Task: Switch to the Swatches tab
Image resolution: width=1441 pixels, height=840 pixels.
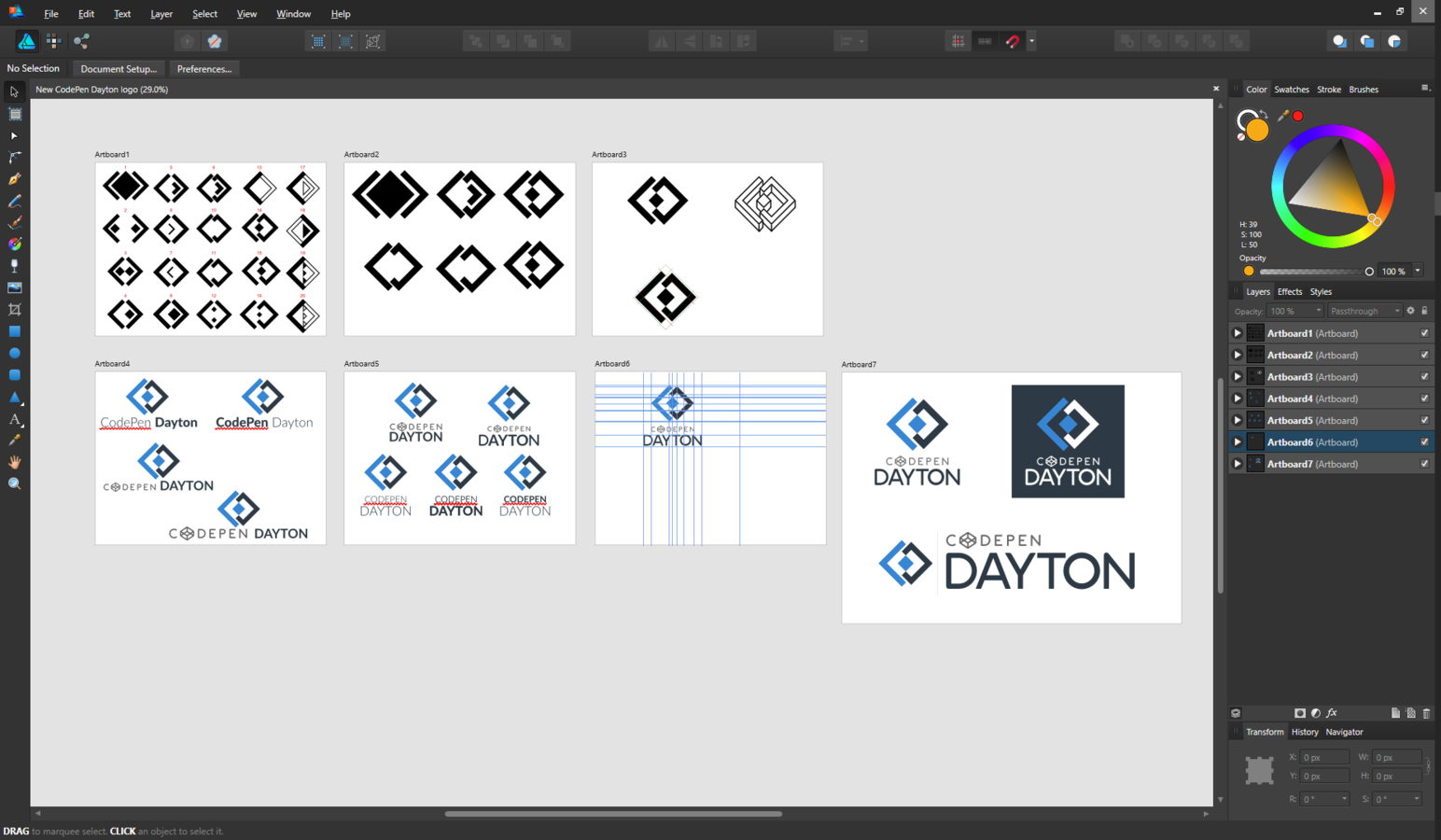Action: tap(1292, 90)
